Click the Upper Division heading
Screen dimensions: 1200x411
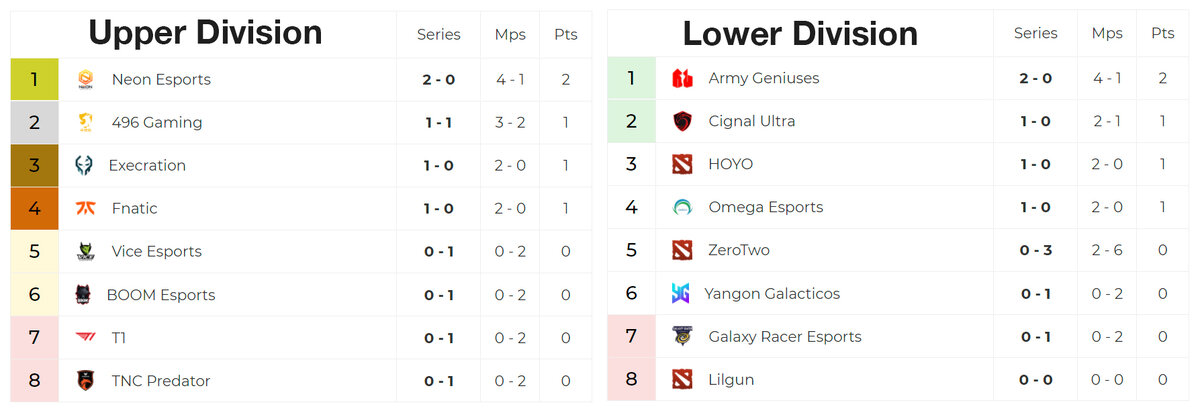(205, 33)
